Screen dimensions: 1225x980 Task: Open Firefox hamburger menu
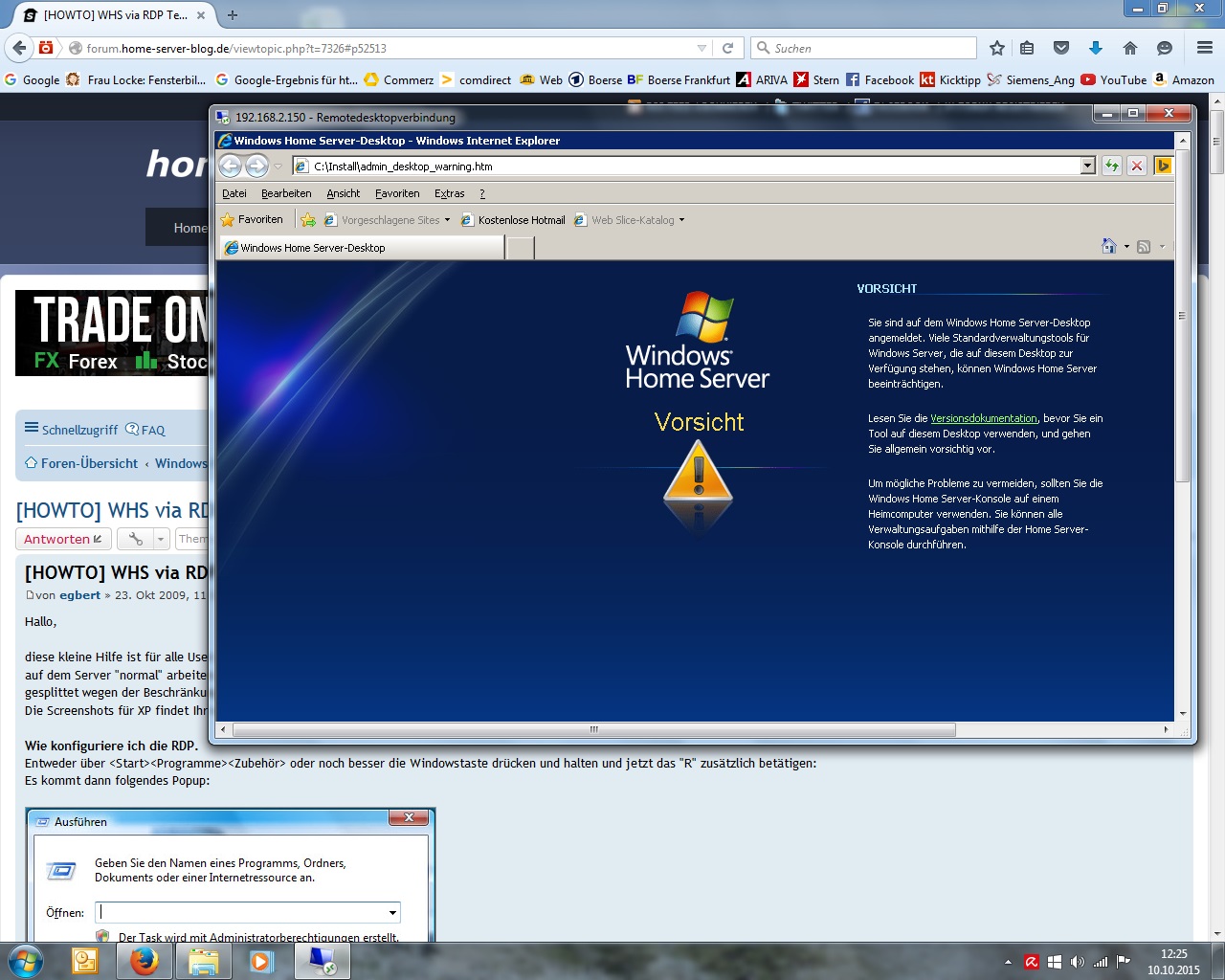(x=1205, y=48)
